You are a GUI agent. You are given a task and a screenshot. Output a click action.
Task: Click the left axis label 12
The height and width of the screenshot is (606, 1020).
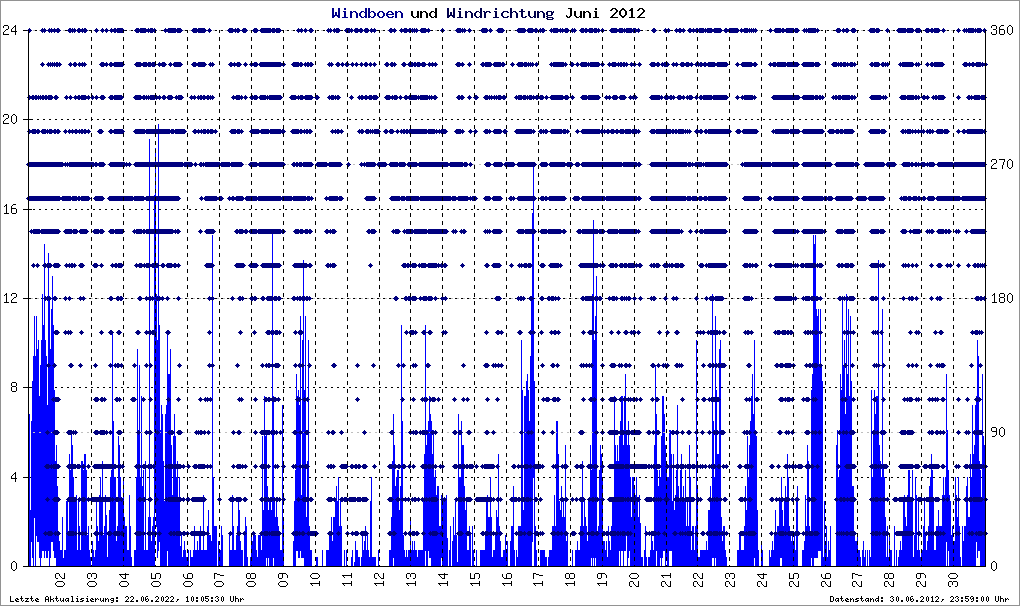10,298
